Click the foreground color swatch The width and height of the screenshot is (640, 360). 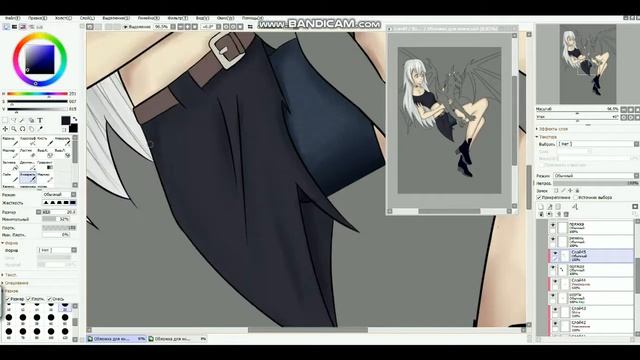pos(65,120)
